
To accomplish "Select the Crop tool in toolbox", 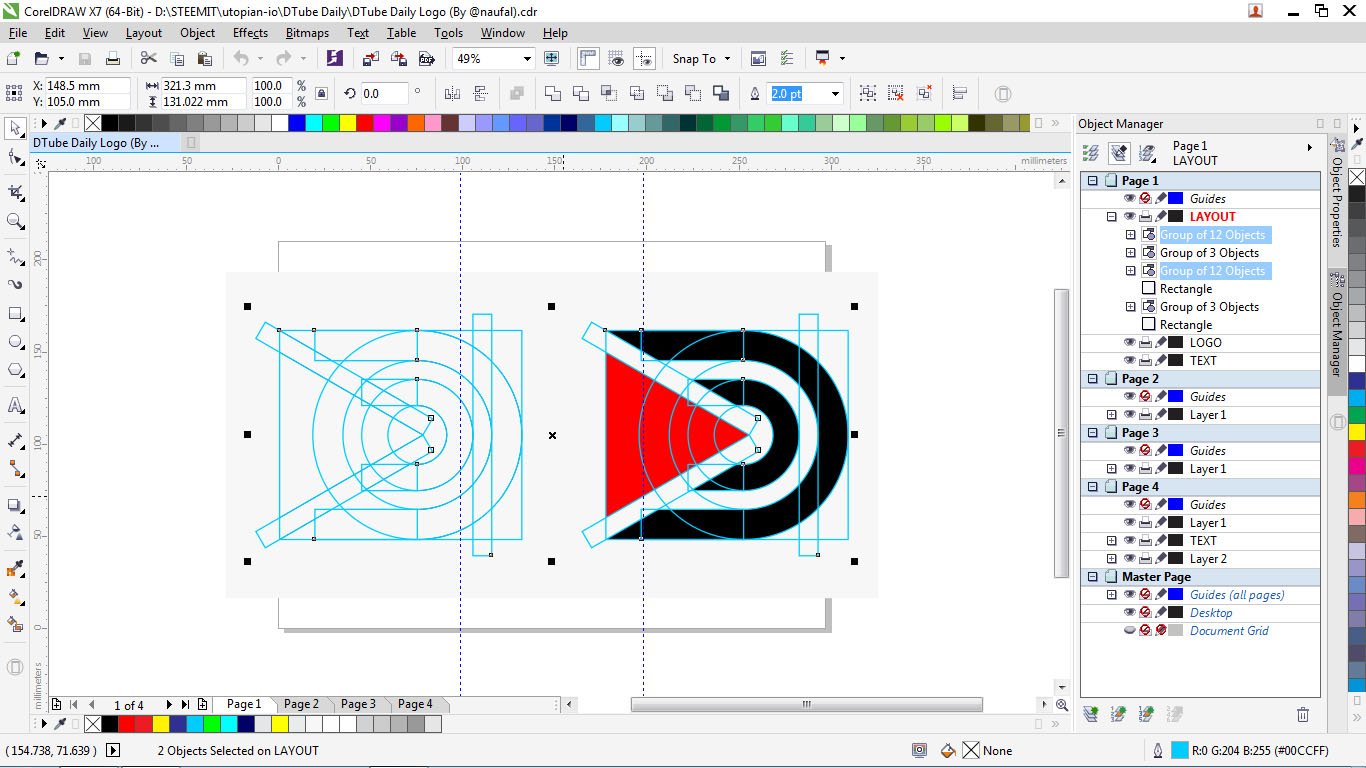I will (15, 192).
